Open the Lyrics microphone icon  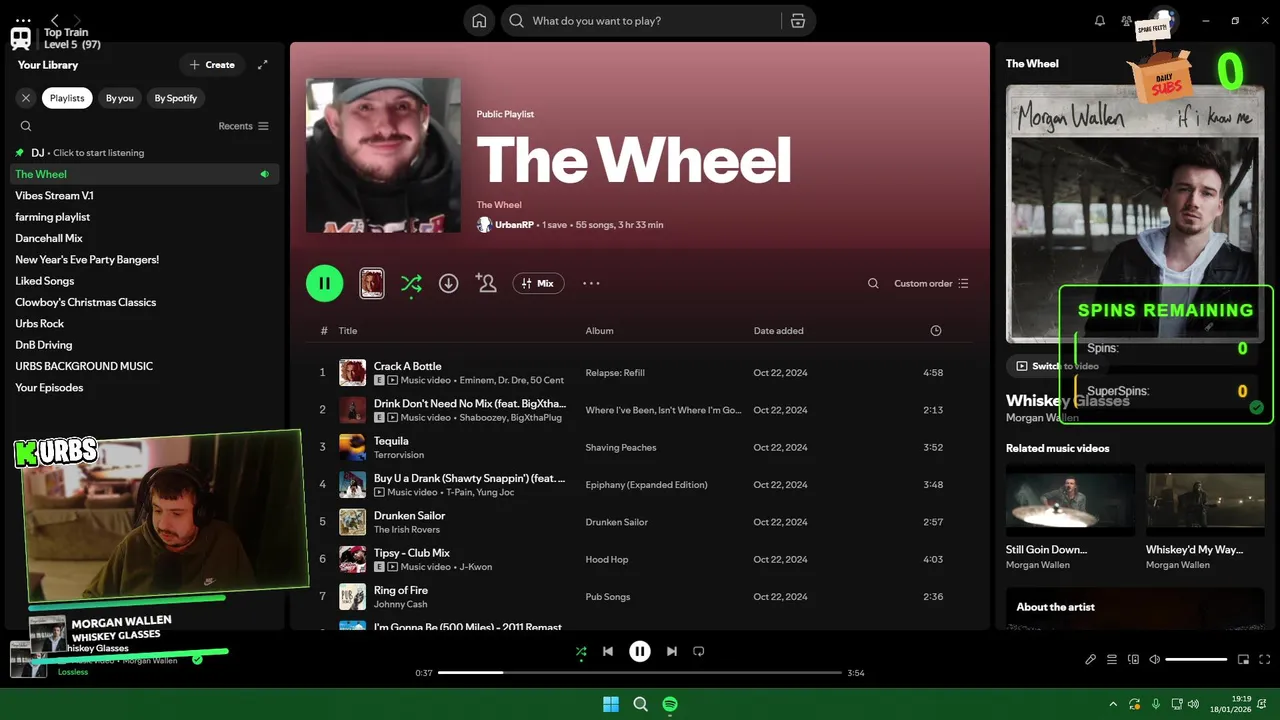pos(1091,660)
